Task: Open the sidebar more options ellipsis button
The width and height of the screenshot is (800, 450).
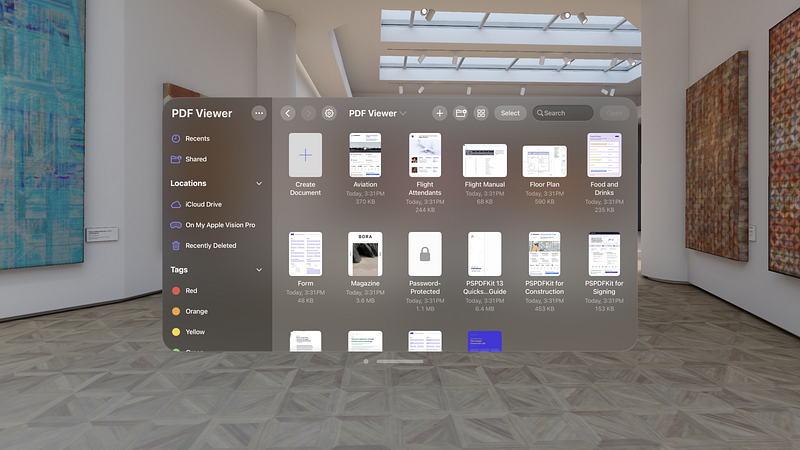Action: pos(259,113)
